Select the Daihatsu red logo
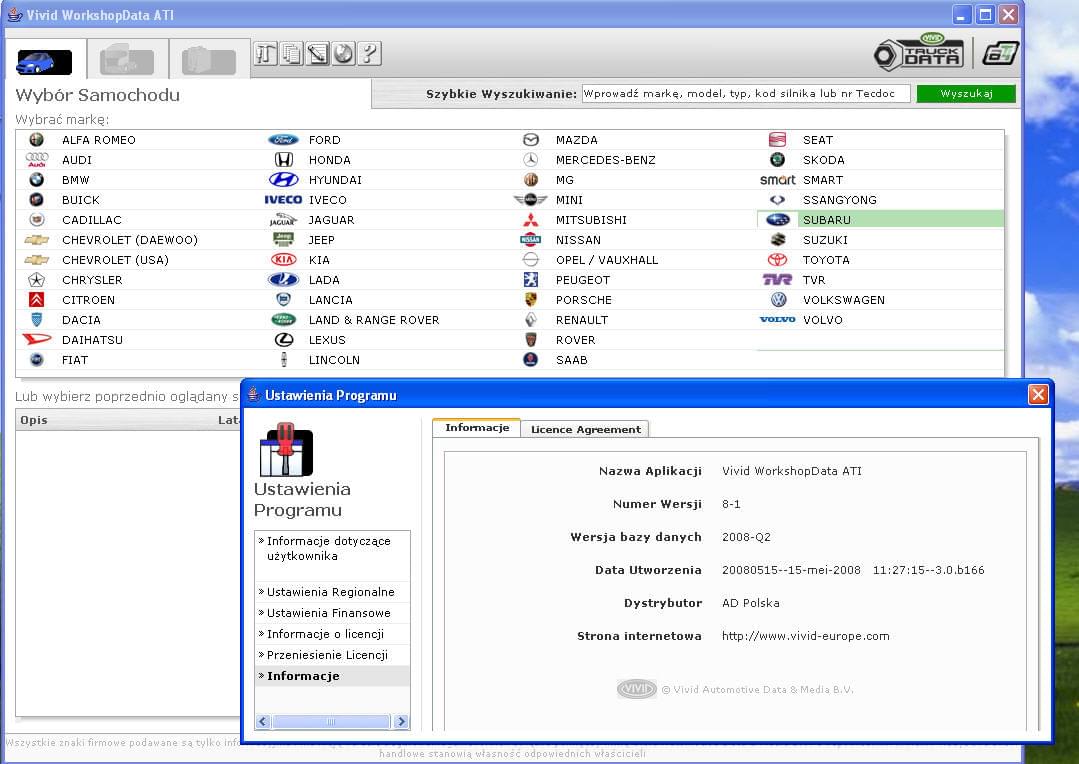1079x764 pixels. point(36,339)
